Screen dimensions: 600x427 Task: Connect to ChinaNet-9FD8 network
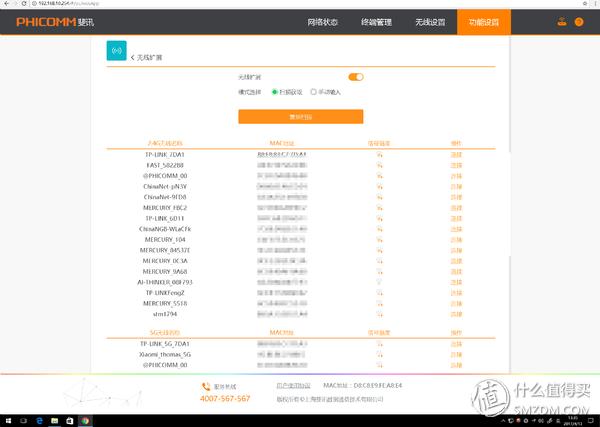pyautogui.click(x=456, y=197)
